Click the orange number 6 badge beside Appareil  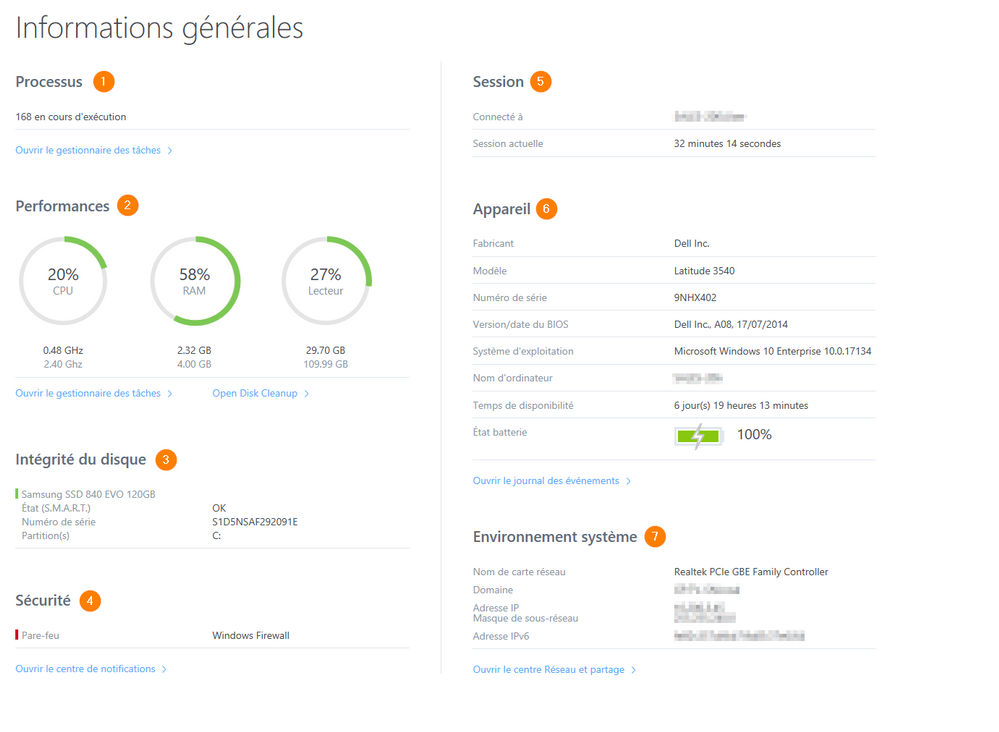point(546,209)
